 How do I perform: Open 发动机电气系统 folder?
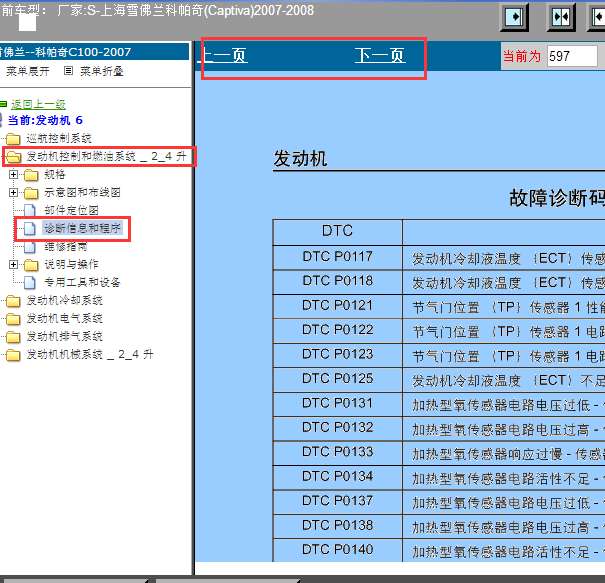coord(64,318)
